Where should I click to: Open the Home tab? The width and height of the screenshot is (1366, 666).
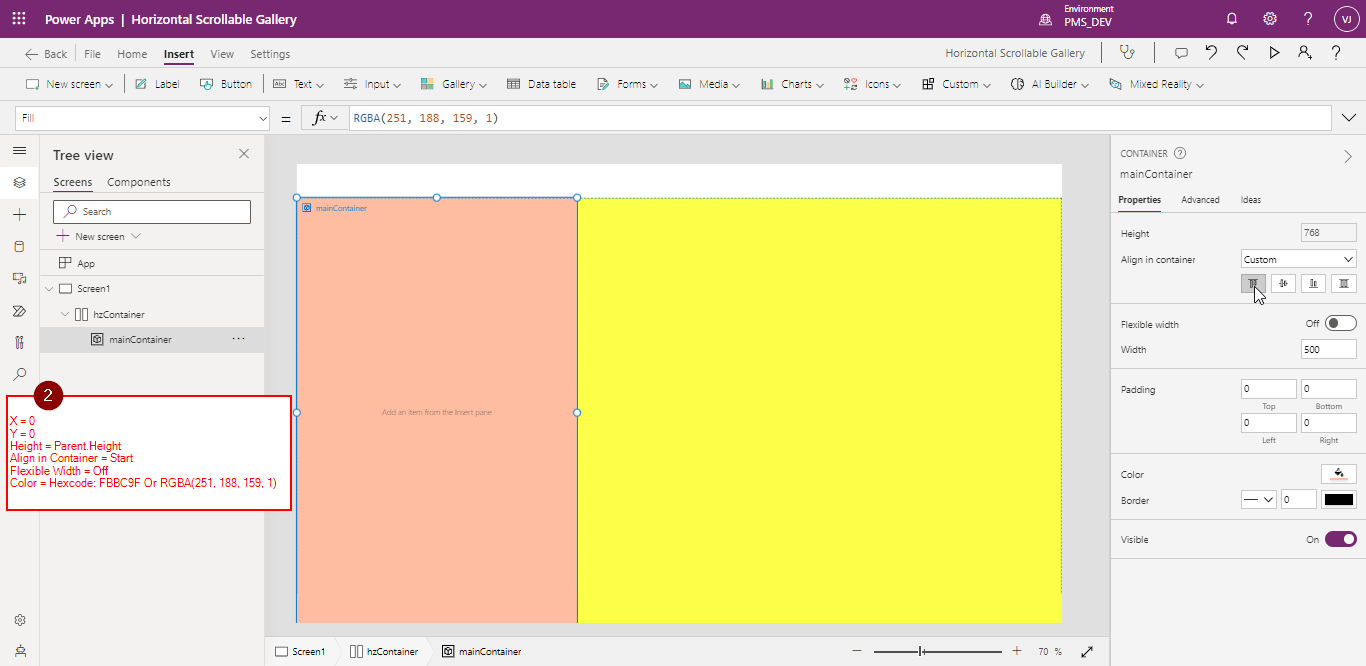coord(132,54)
